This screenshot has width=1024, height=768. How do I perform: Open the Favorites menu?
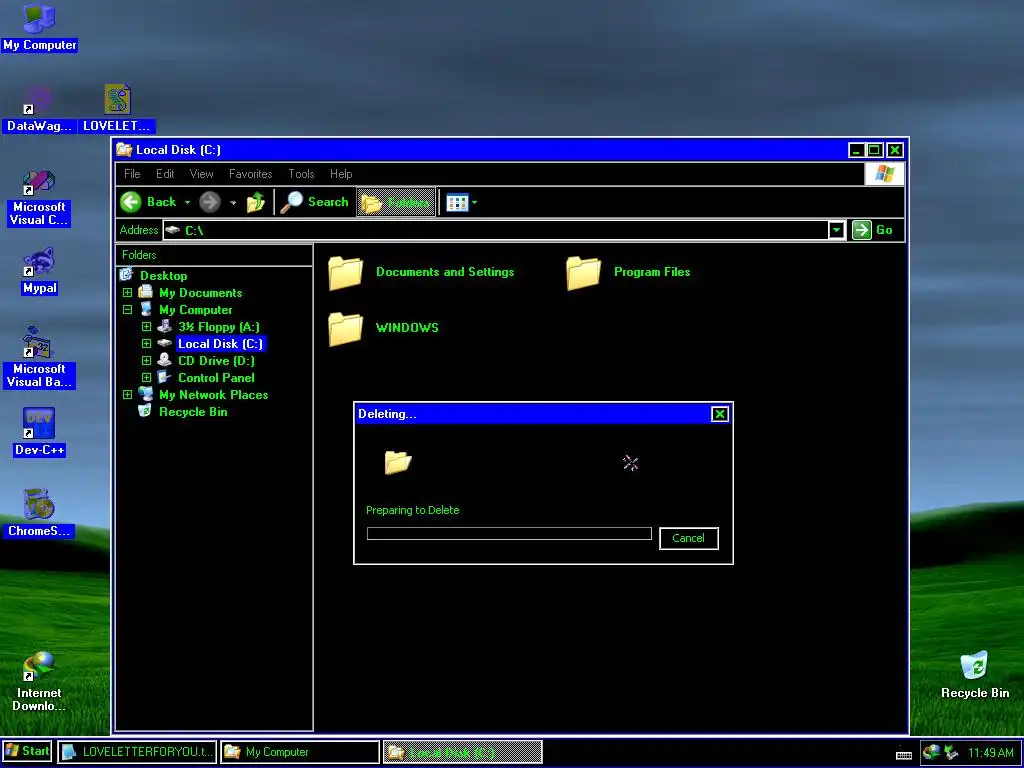pyautogui.click(x=250, y=174)
